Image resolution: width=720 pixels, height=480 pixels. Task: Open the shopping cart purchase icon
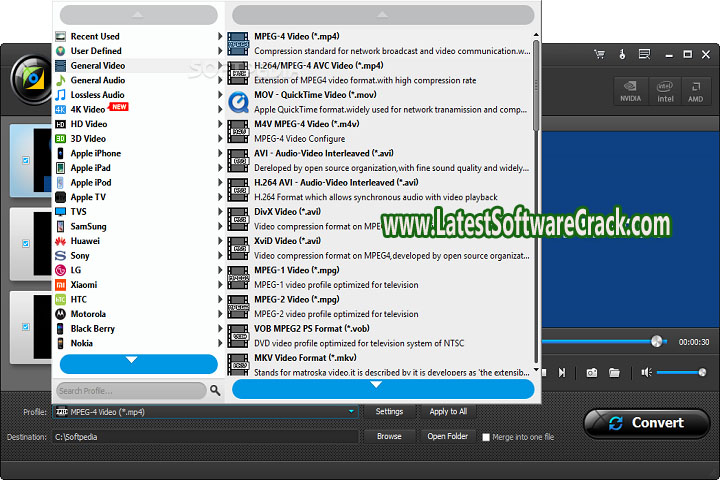coord(599,54)
